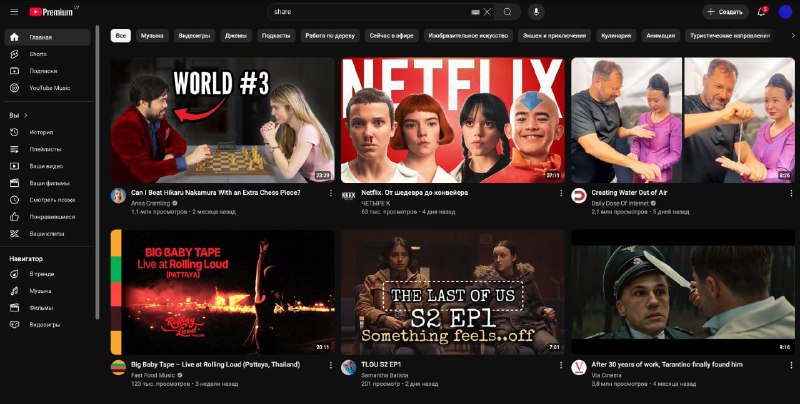Open the blue account avatar menu
The width and height of the screenshot is (800, 404).
pos(785,12)
